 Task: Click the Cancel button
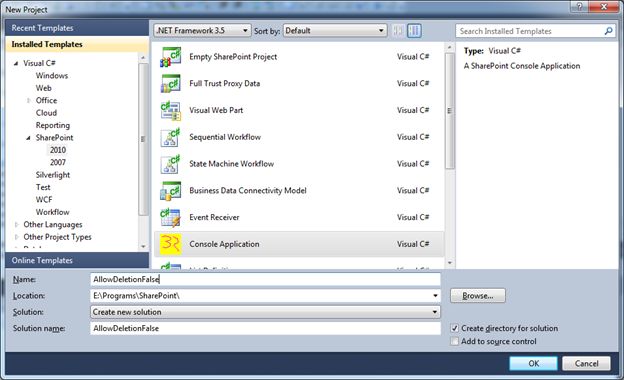click(586, 363)
